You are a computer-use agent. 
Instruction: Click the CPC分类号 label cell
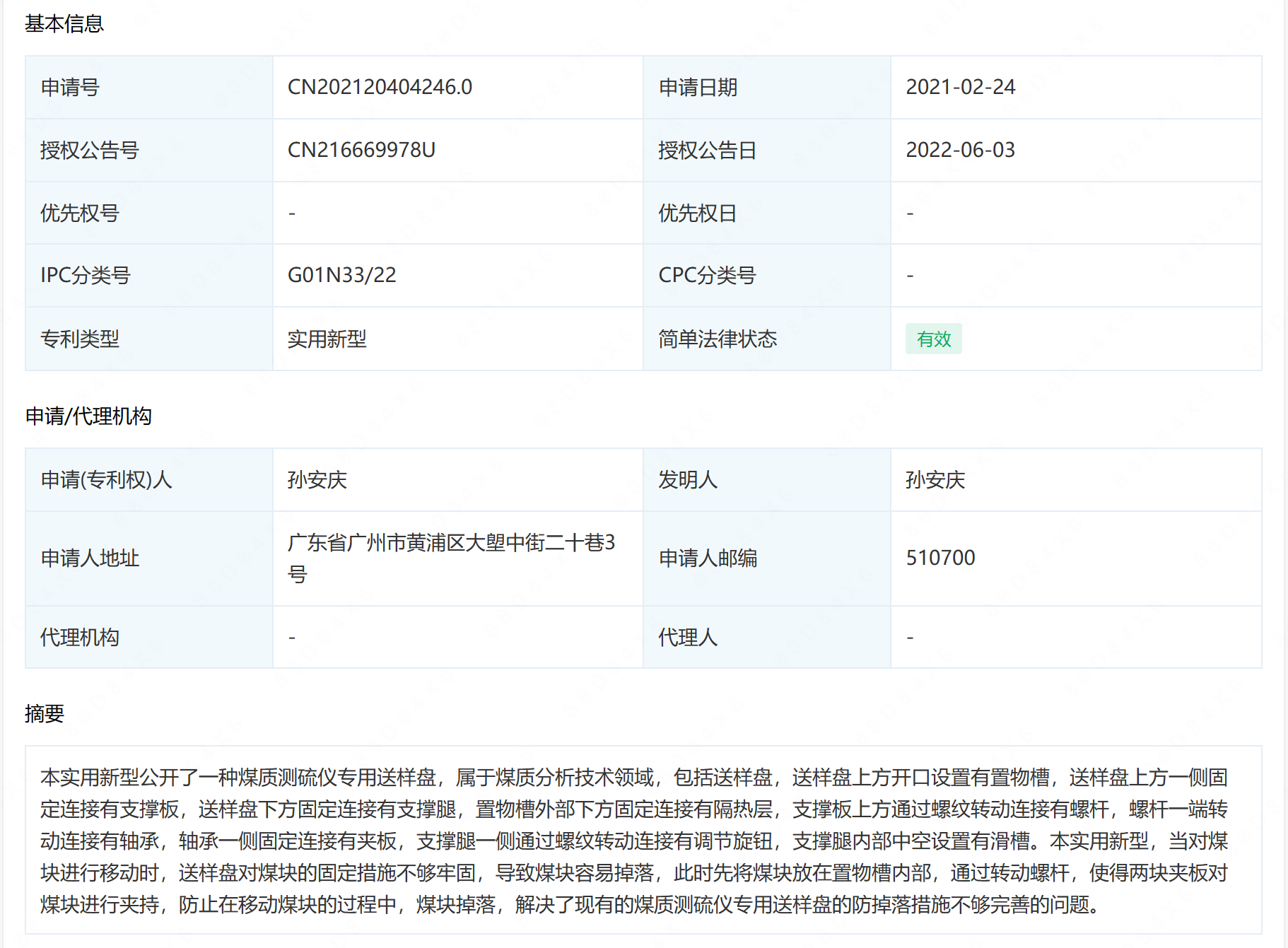click(x=767, y=275)
